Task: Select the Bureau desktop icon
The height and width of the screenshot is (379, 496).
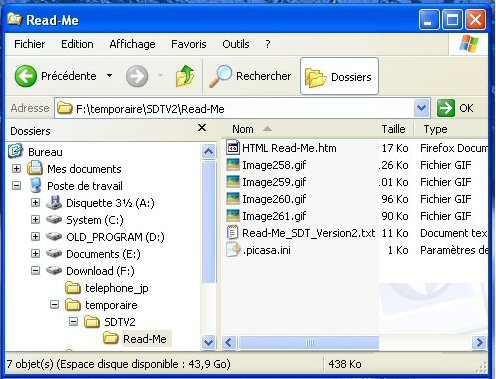Action: (x=15, y=151)
